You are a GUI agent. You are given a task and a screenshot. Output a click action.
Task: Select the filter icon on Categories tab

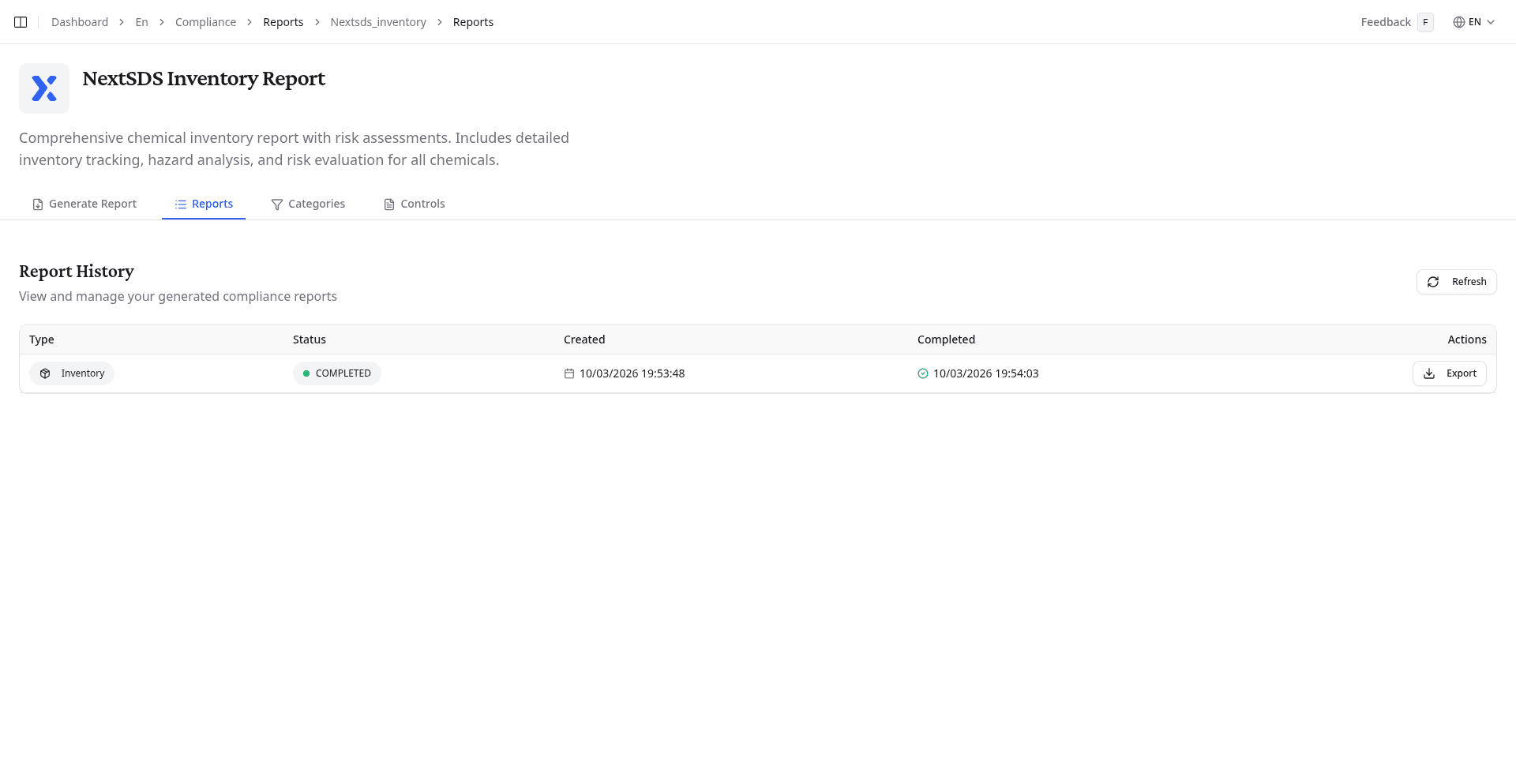coord(277,204)
